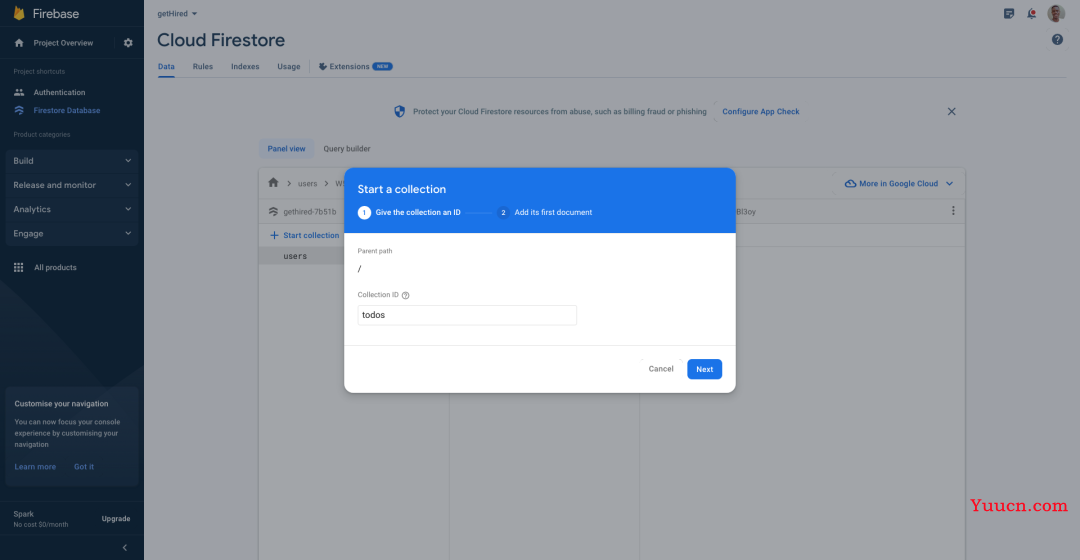The image size is (1080, 560).
Task: Go to root via home breadcrumb icon
Action: 273,183
